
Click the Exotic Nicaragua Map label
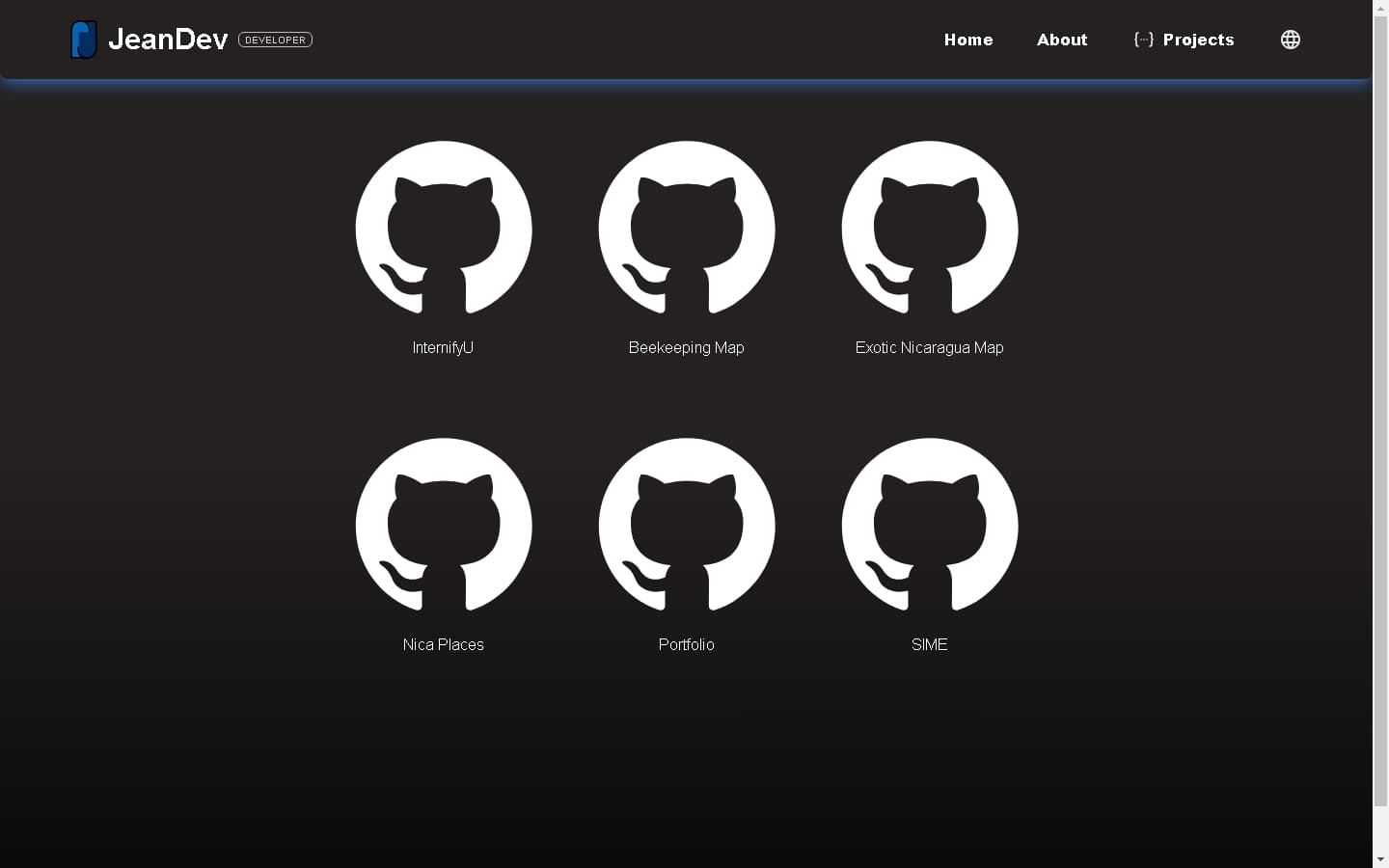(929, 347)
